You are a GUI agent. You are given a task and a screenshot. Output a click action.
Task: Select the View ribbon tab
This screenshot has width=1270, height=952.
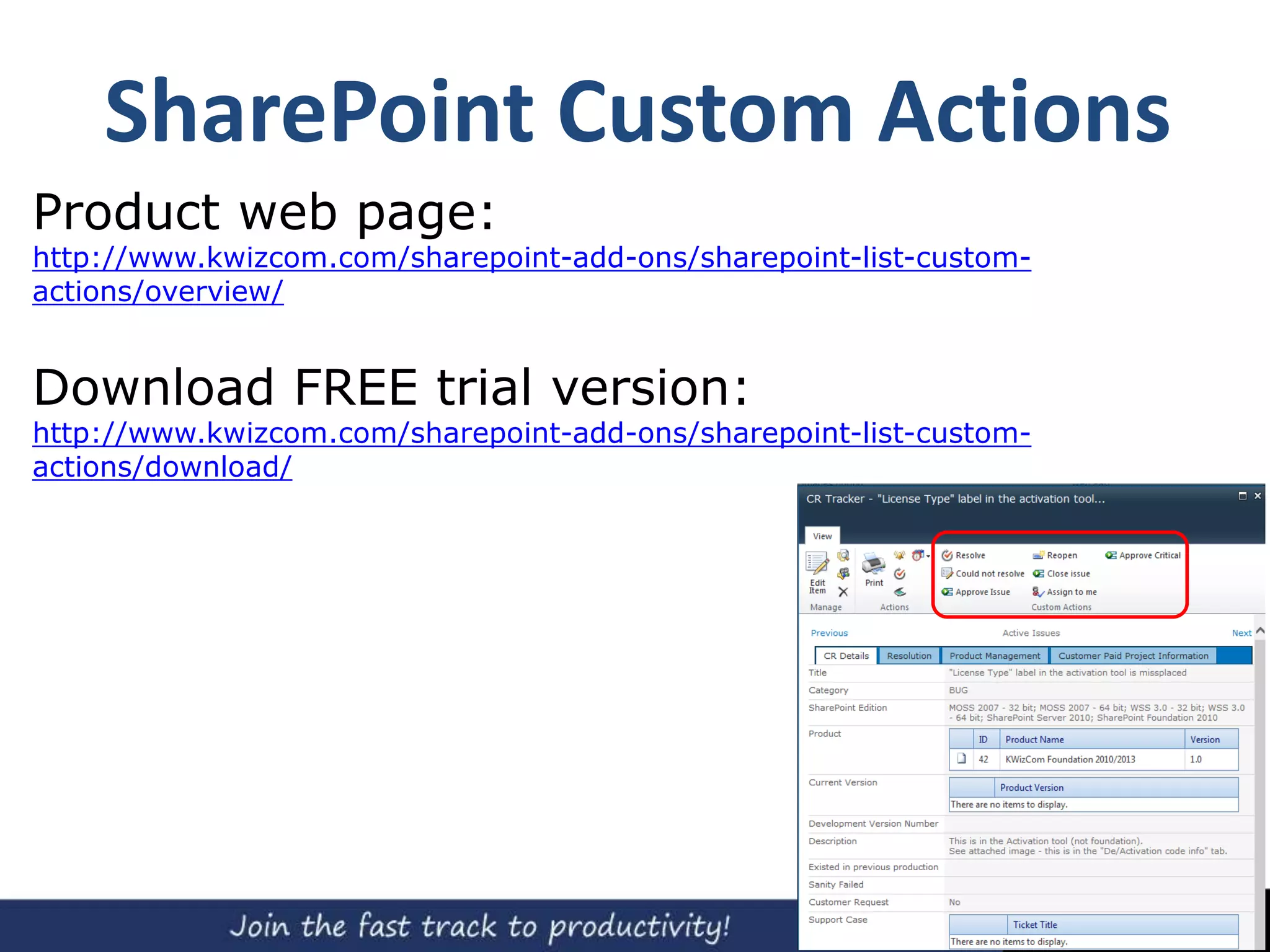[822, 536]
